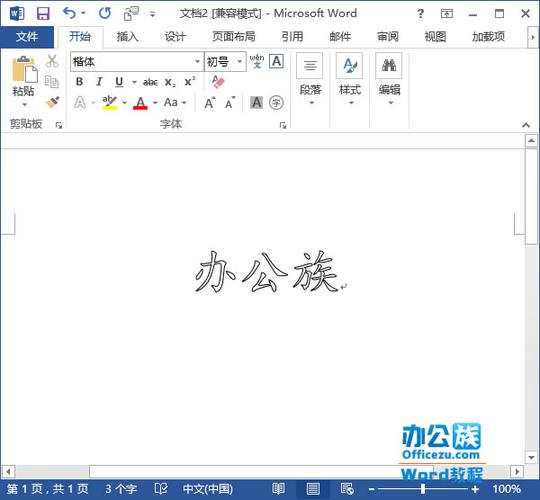Viewport: 540px width, 500px height.
Task: Click the Save icon in quick access toolbar
Action: tap(43, 14)
